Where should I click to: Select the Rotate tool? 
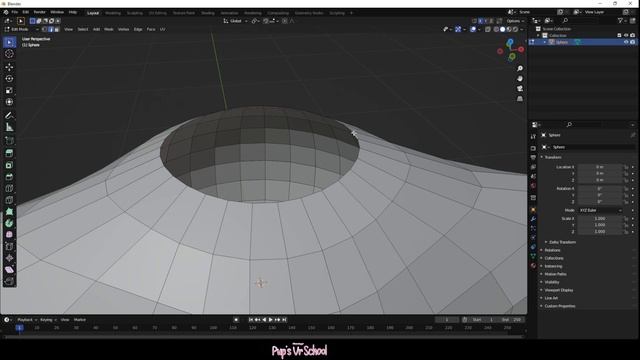pos(9,78)
